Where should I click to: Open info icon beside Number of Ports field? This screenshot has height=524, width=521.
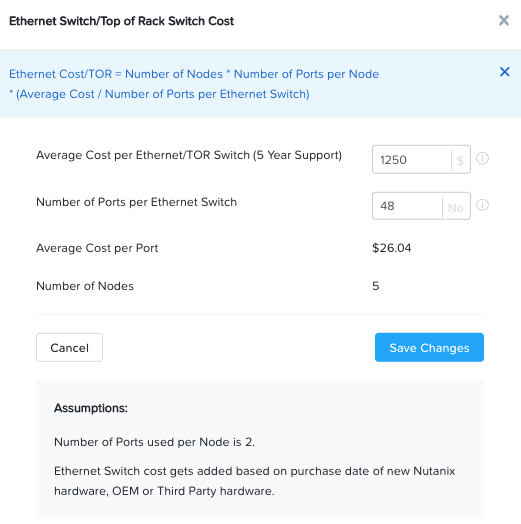[x=482, y=205]
